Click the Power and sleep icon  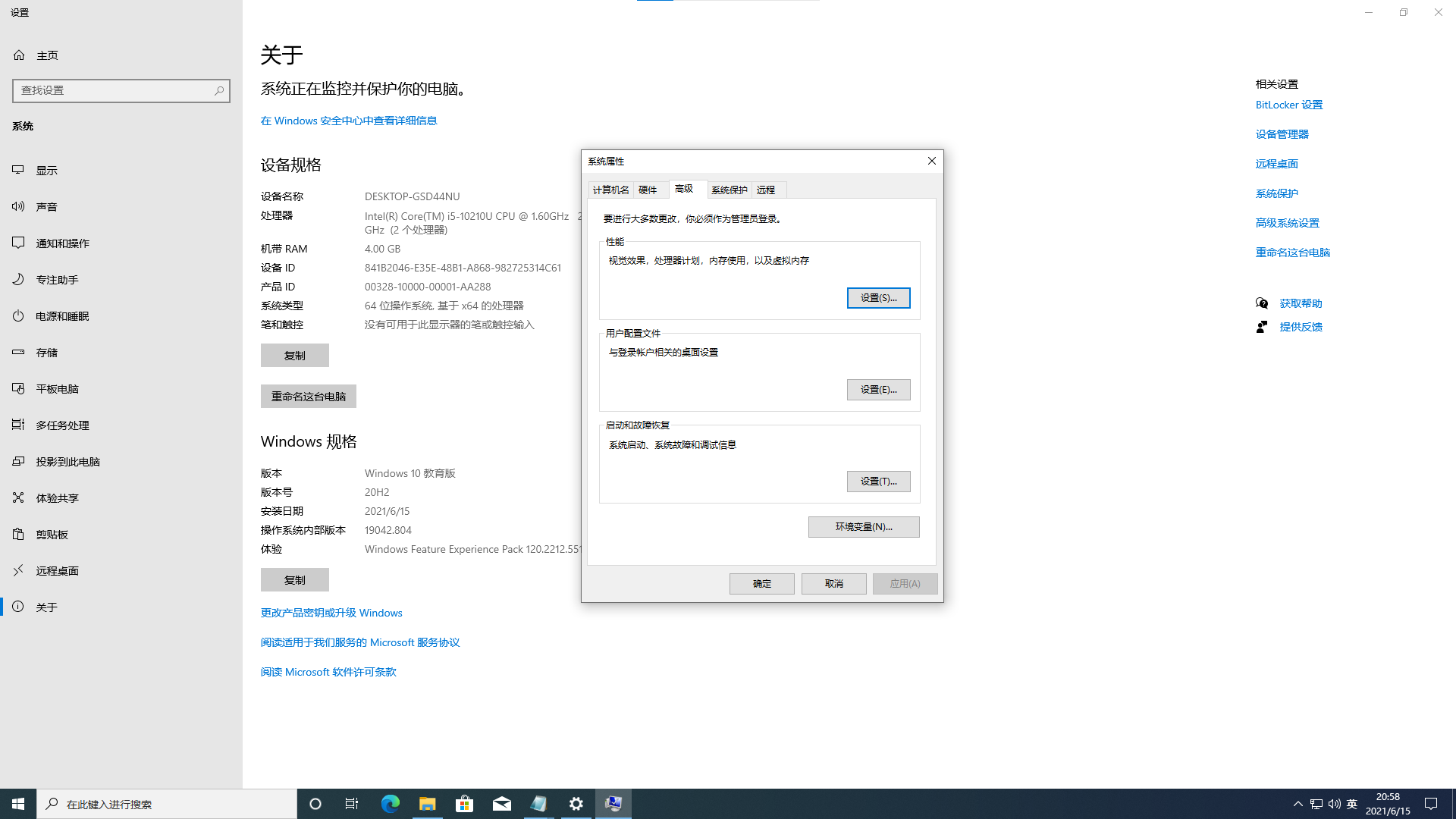click(x=18, y=315)
